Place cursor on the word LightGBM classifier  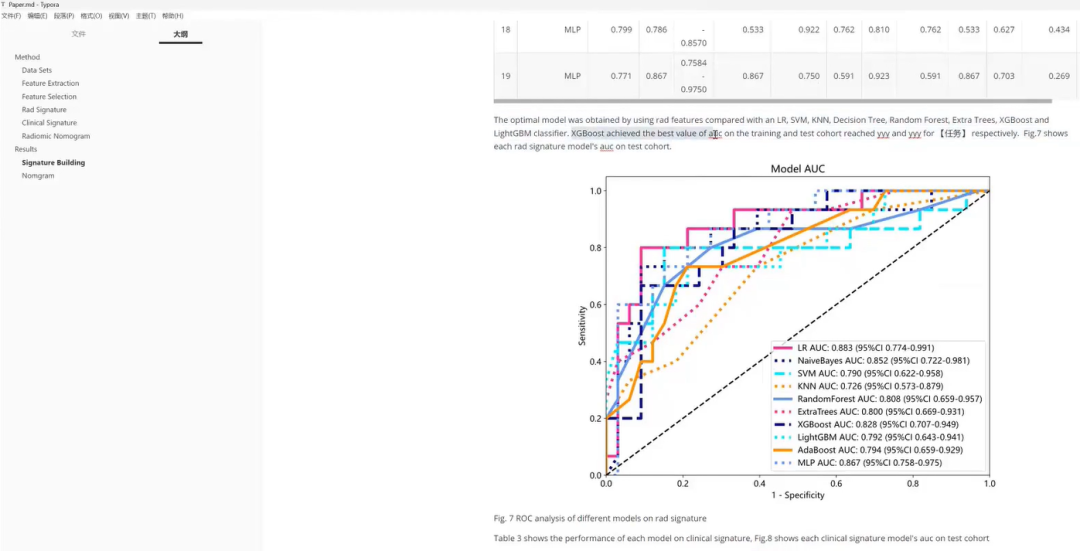tap(531, 134)
